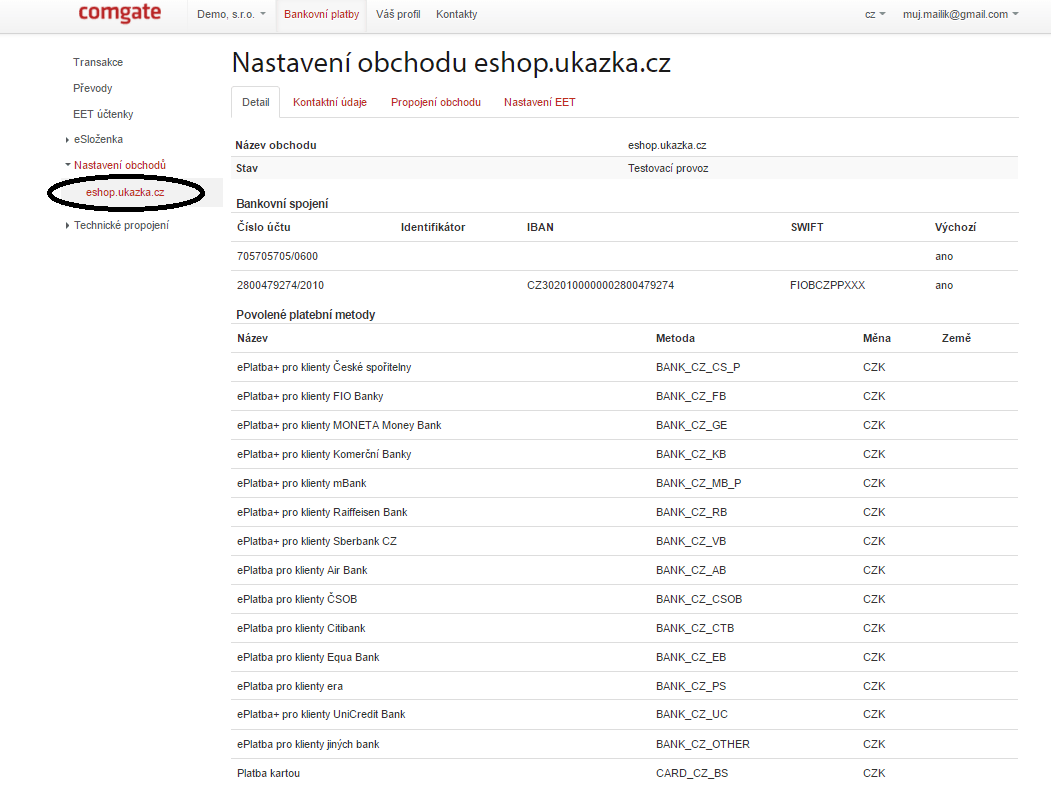Click ePlatba+ pro klienty FIO Banky row

[624, 396]
